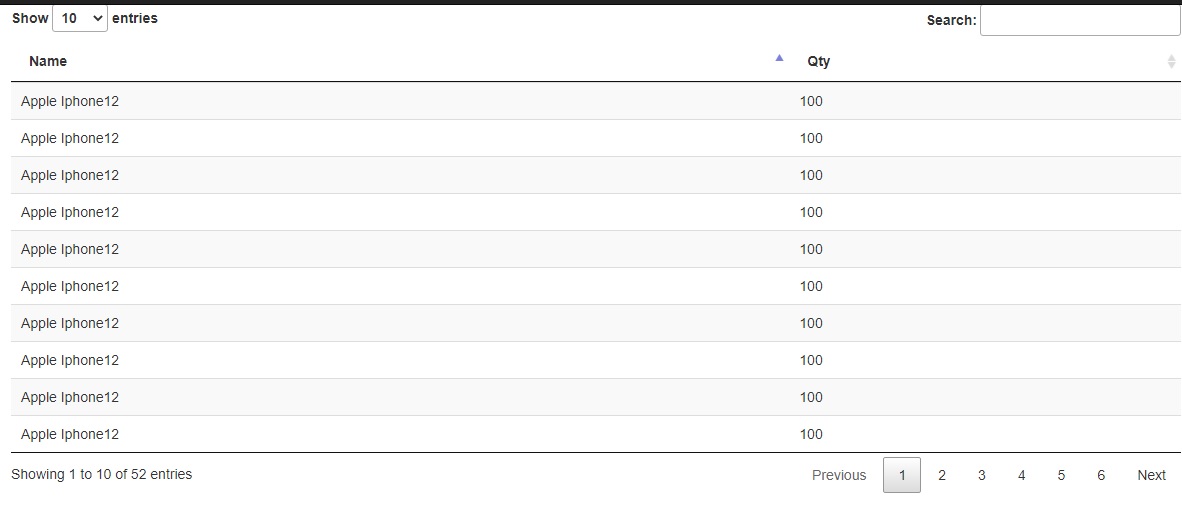The image size is (1182, 531).
Task: Click the third row Apple Iphone12 name cell
Action: click(x=70, y=175)
